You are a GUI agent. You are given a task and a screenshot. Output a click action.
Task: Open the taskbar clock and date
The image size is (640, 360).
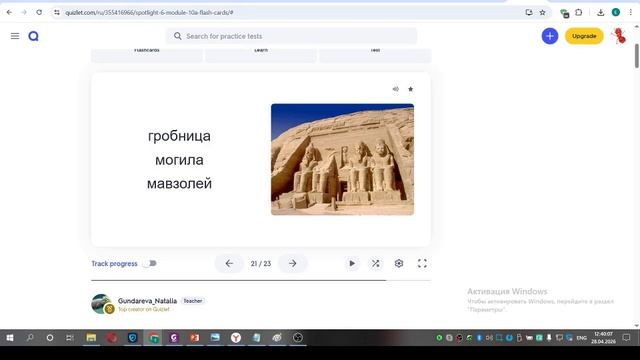click(603, 338)
